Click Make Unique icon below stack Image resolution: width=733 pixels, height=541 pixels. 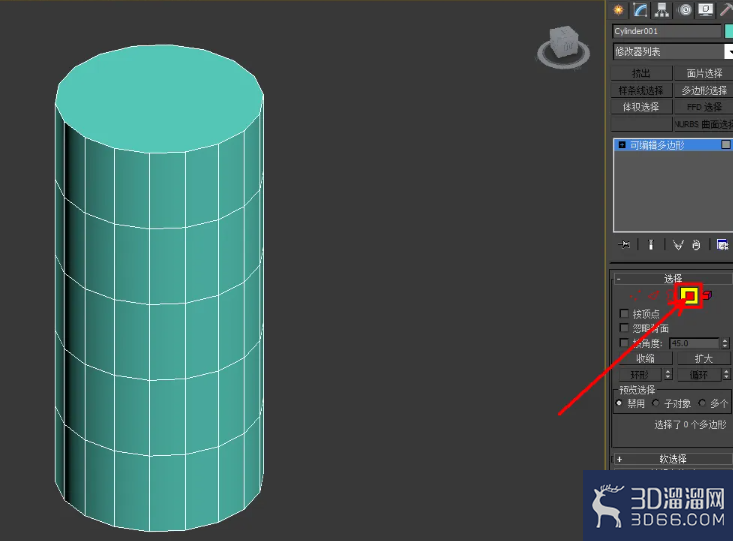pyautogui.click(x=678, y=245)
